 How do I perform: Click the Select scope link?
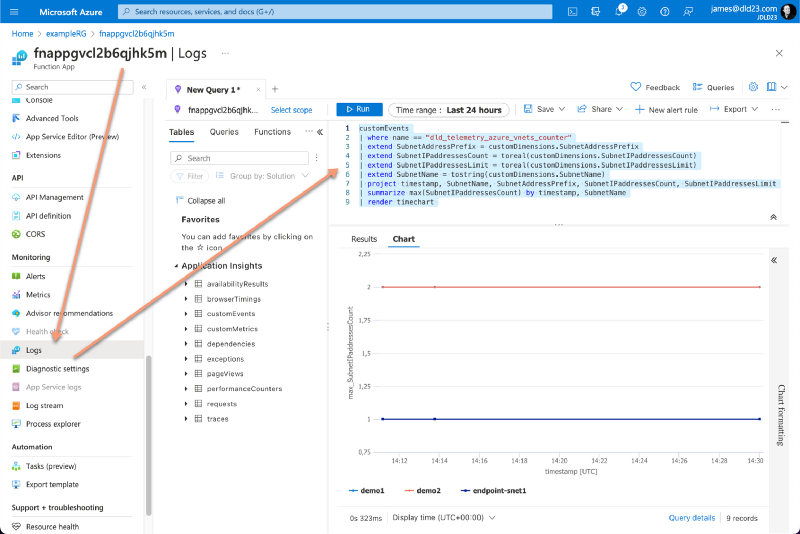[291, 110]
